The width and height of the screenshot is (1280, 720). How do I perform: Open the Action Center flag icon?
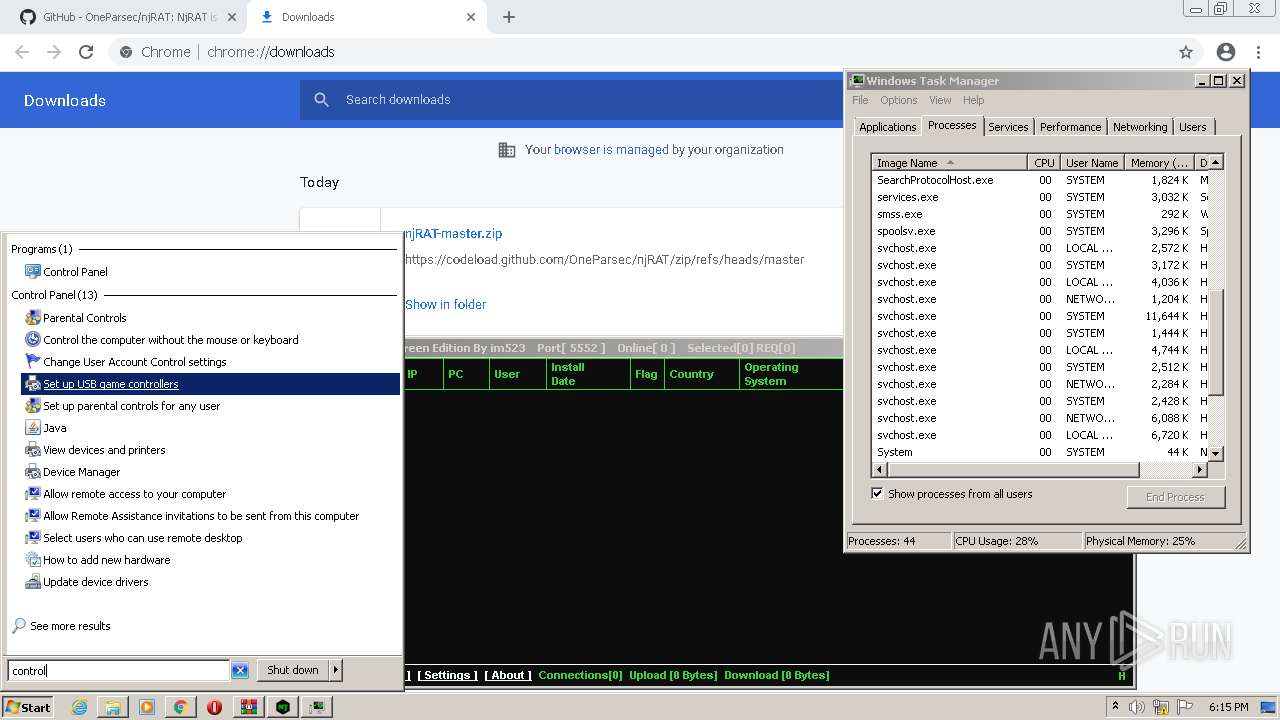pyautogui.click(x=1185, y=707)
